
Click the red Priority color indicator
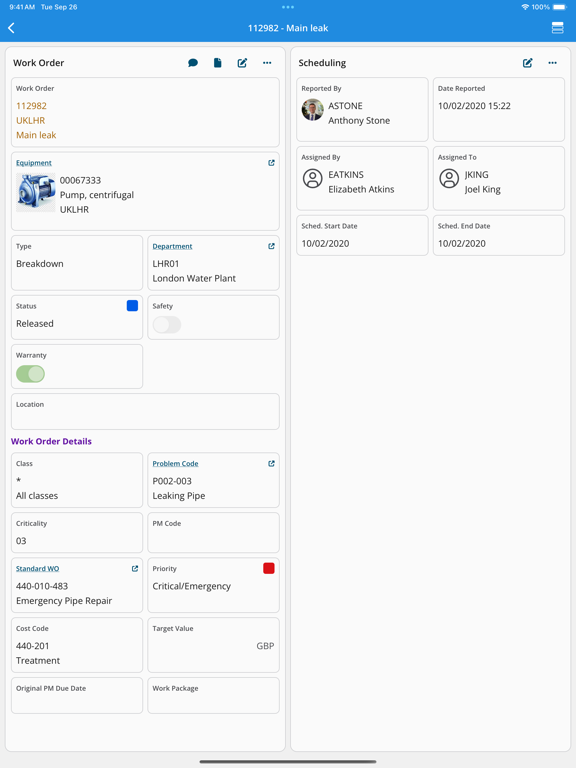tap(269, 568)
